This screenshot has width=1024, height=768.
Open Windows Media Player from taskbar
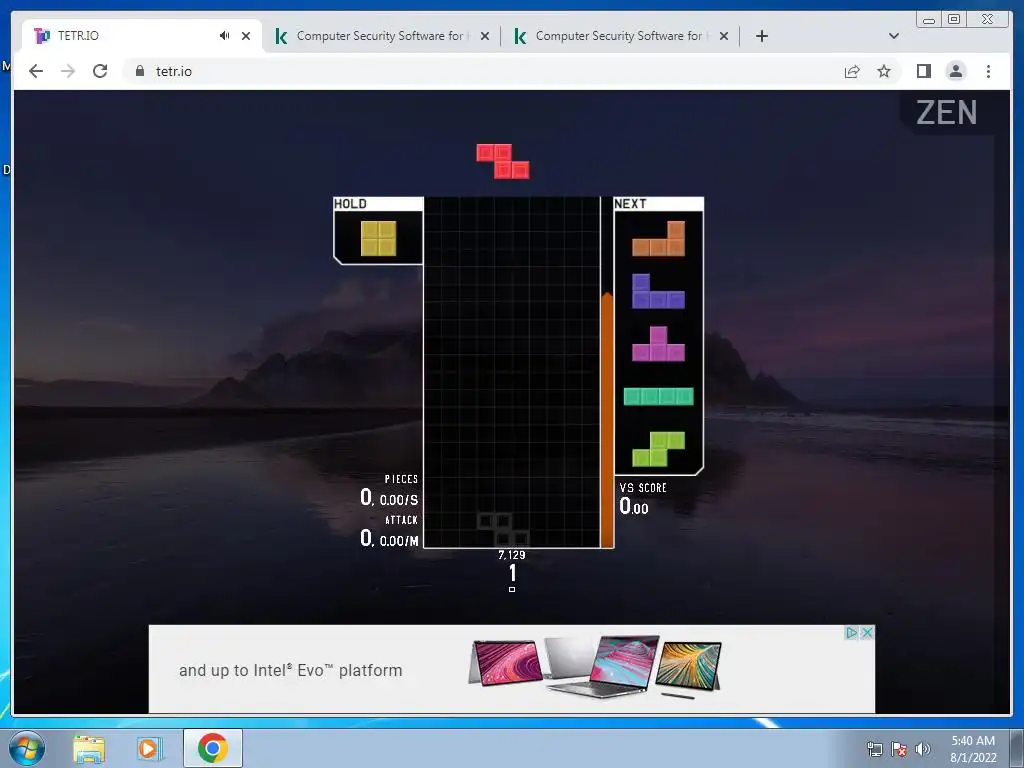point(149,749)
